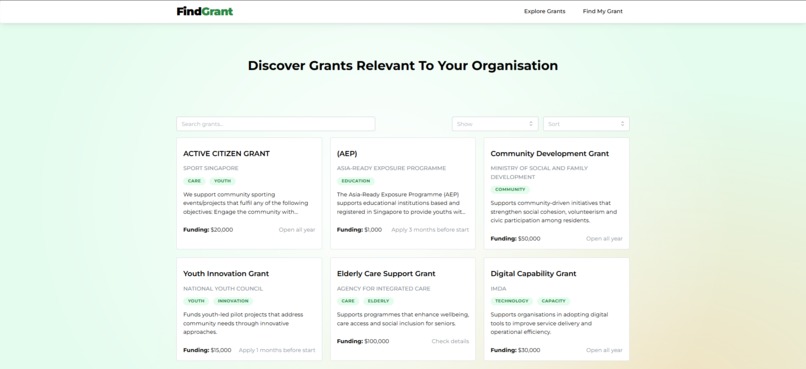Image resolution: width=806 pixels, height=369 pixels.
Task: Click the Community Development Grant description
Action: tap(554, 212)
